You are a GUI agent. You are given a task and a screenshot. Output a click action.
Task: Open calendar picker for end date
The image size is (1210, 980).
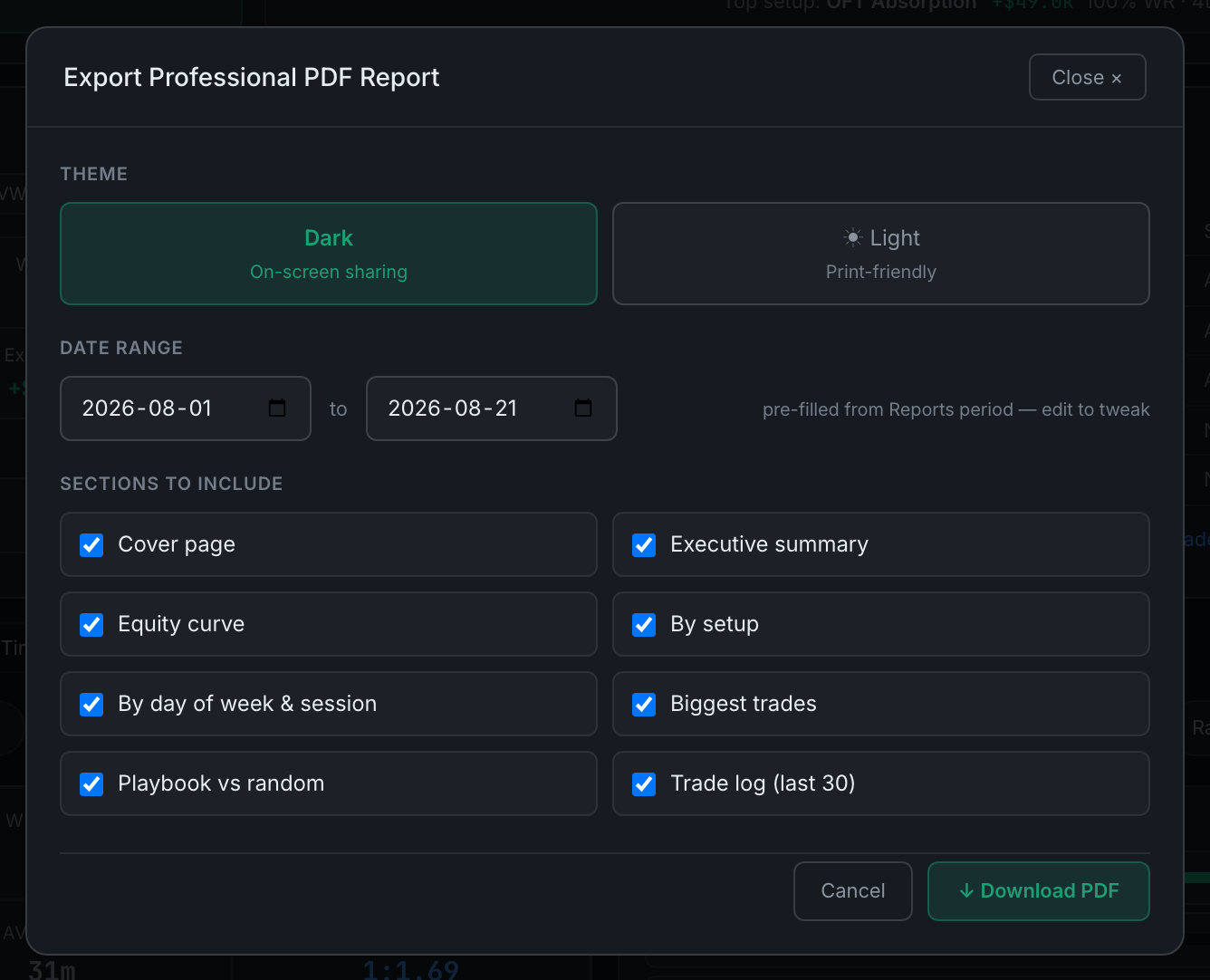(583, 408)
